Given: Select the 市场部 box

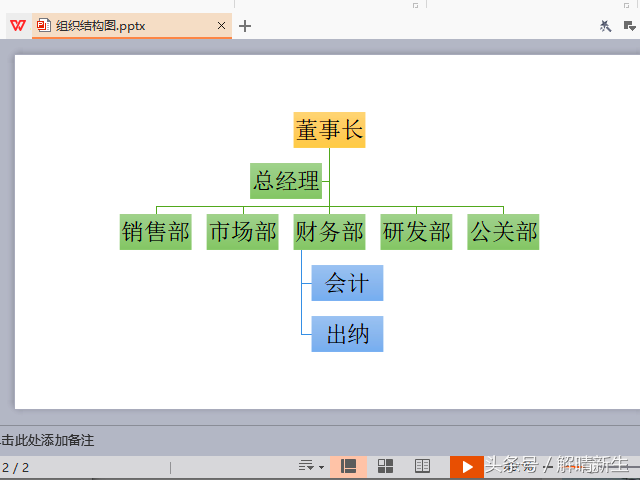Looking at the screenshot, I should pos(242,232).
